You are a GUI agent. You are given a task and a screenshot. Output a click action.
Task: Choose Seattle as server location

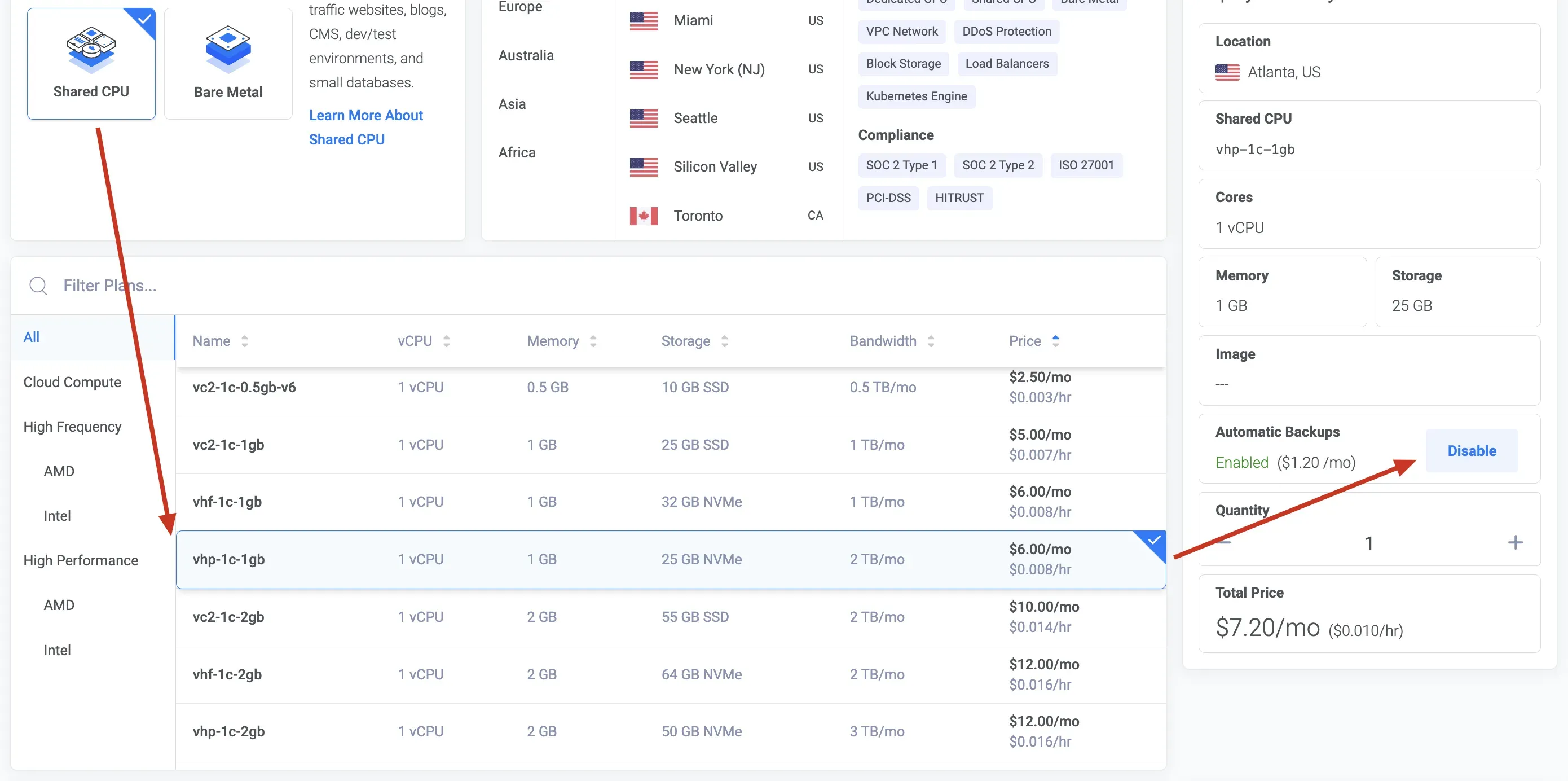pos(695,118)
